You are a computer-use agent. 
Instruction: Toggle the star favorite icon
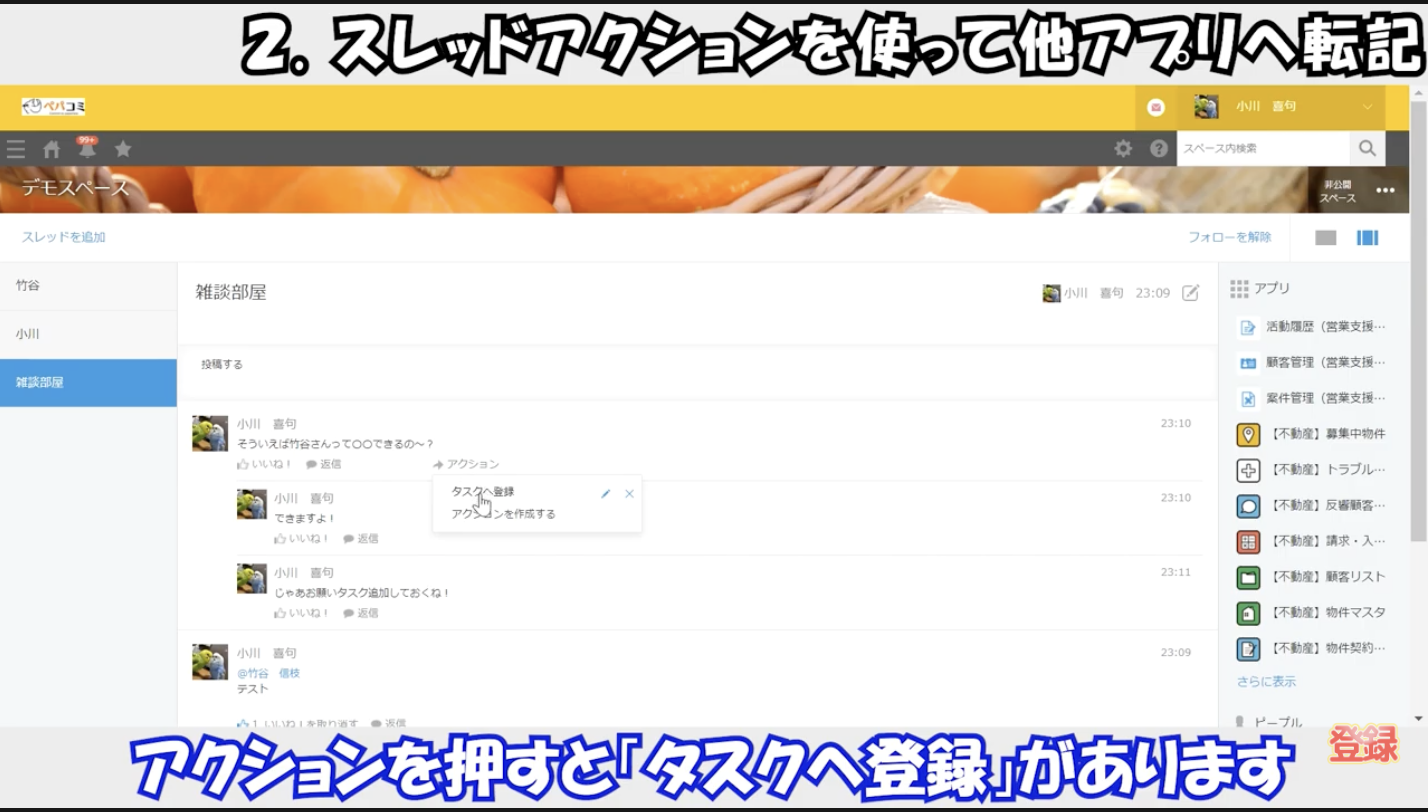click(122, 148)
